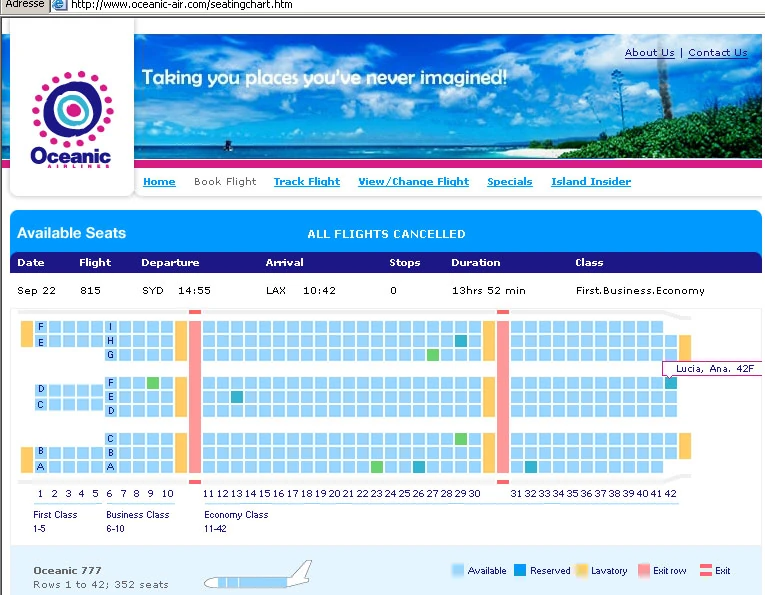The height and width of the screenshot is (595, 765).
Task: Open the Specials page
Action: 510,181
